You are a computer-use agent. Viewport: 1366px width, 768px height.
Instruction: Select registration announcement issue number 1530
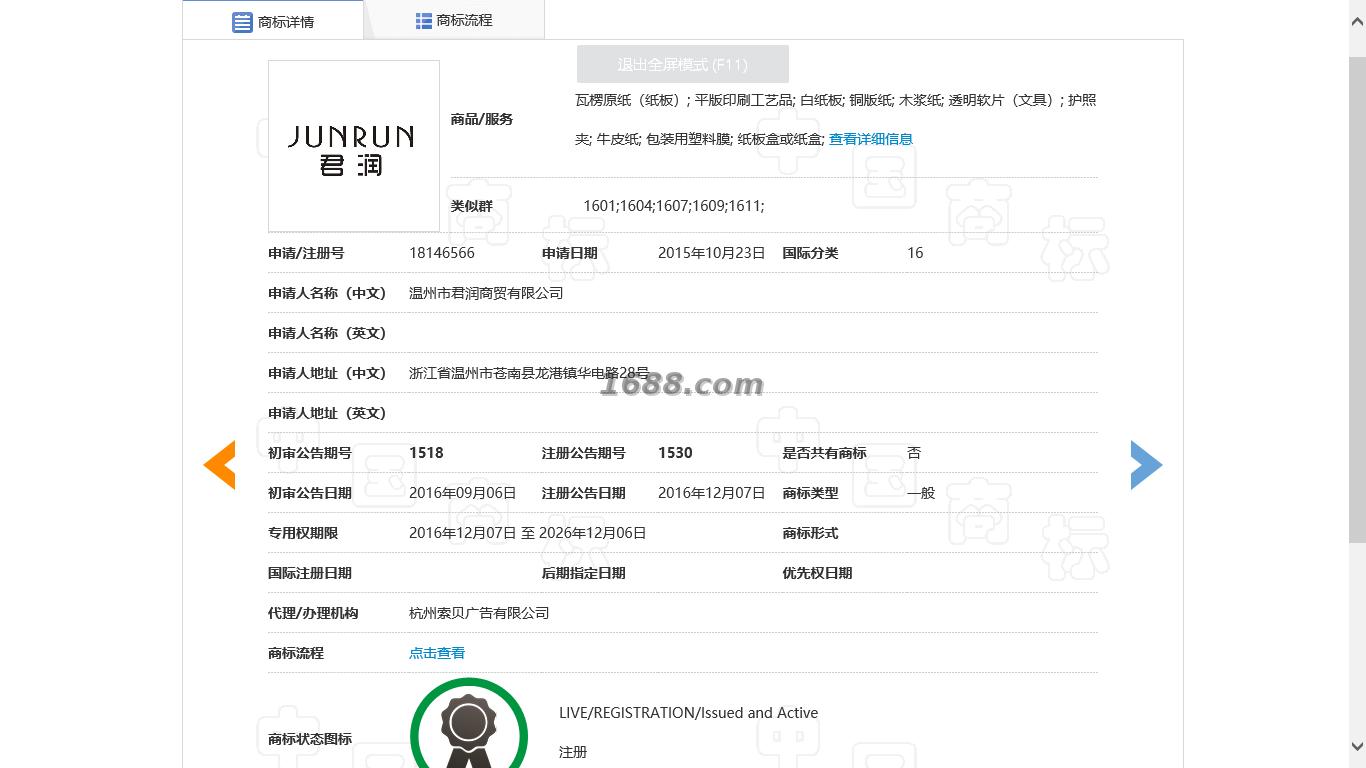coord(675,453)
